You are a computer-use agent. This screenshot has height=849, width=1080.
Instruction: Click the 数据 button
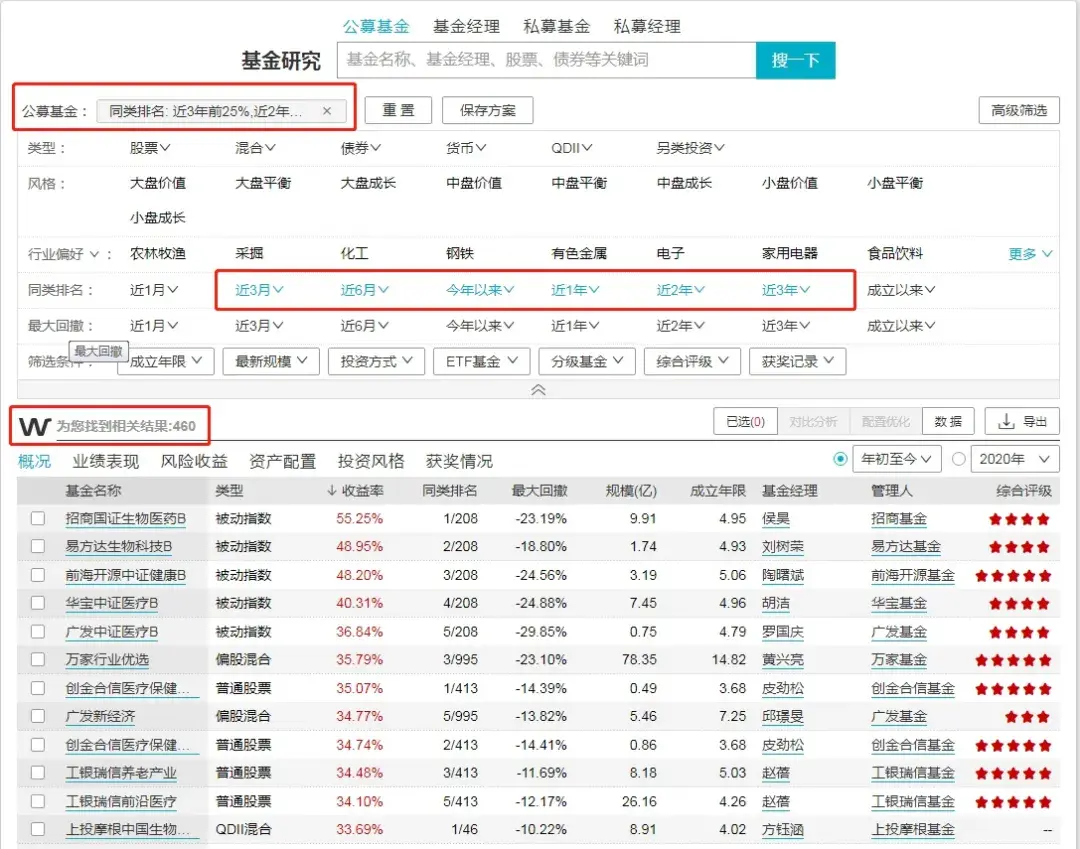(948, 421)
